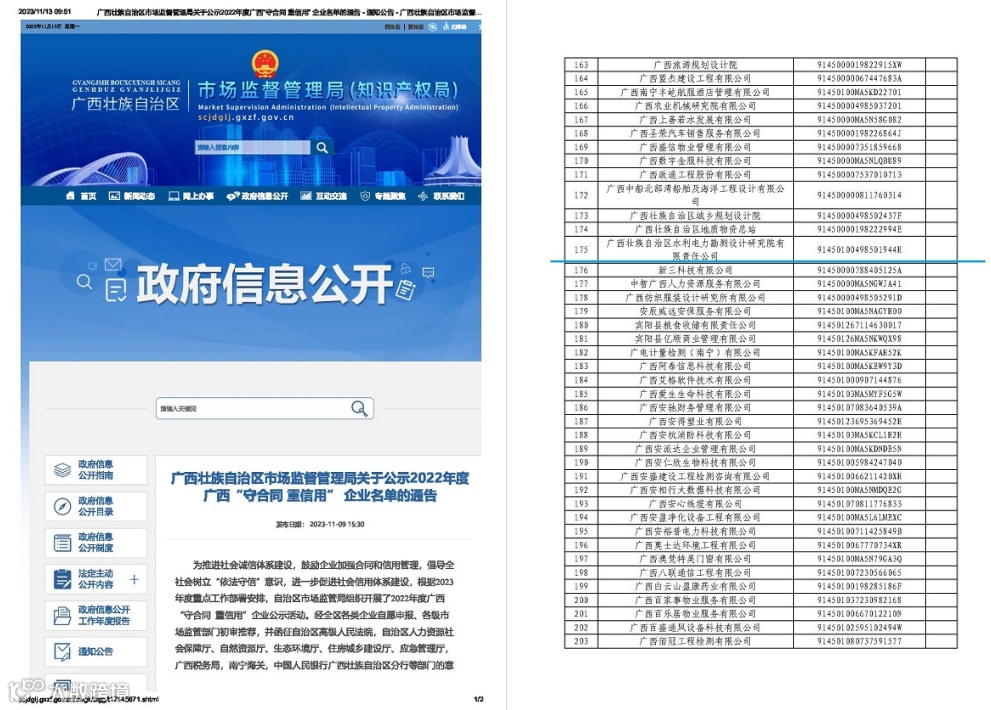Click the stacked layers icon for 政府信息公开指南
Image resolution: width=991 pixels, height=710 pixels.
click(x=63, y=470)
